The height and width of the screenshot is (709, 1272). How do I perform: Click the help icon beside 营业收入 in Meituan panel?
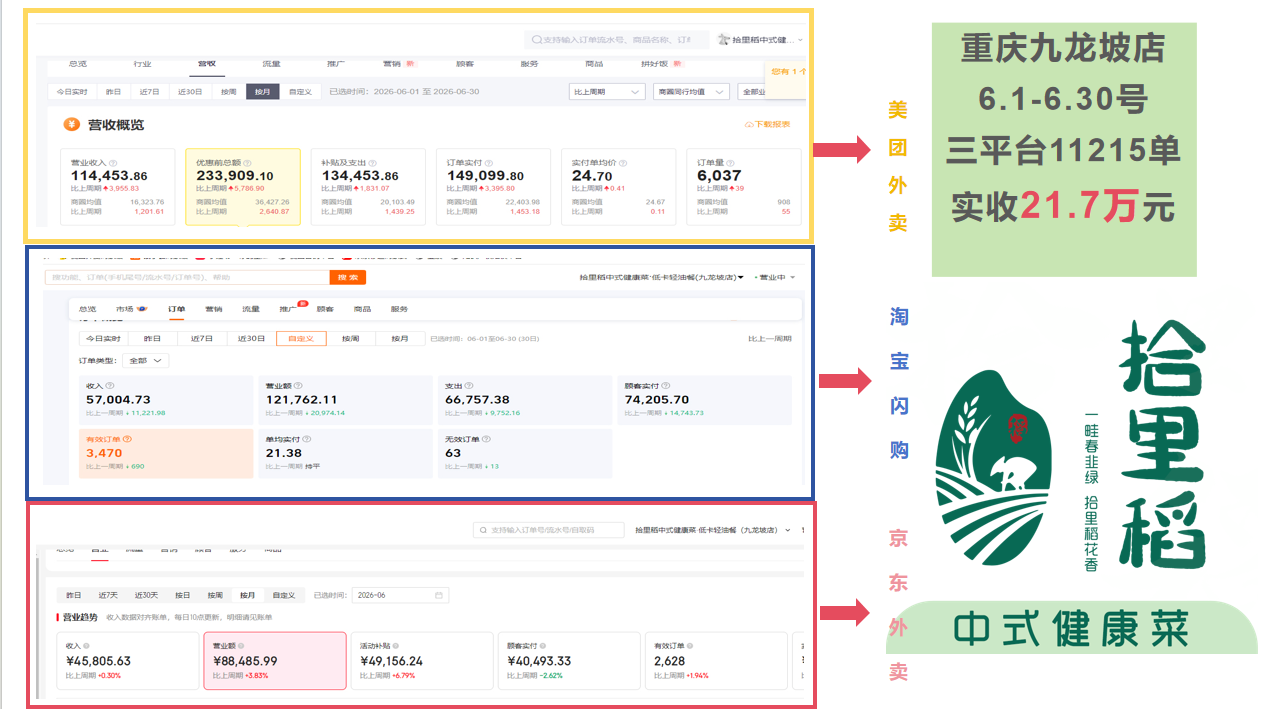[113, 163]
